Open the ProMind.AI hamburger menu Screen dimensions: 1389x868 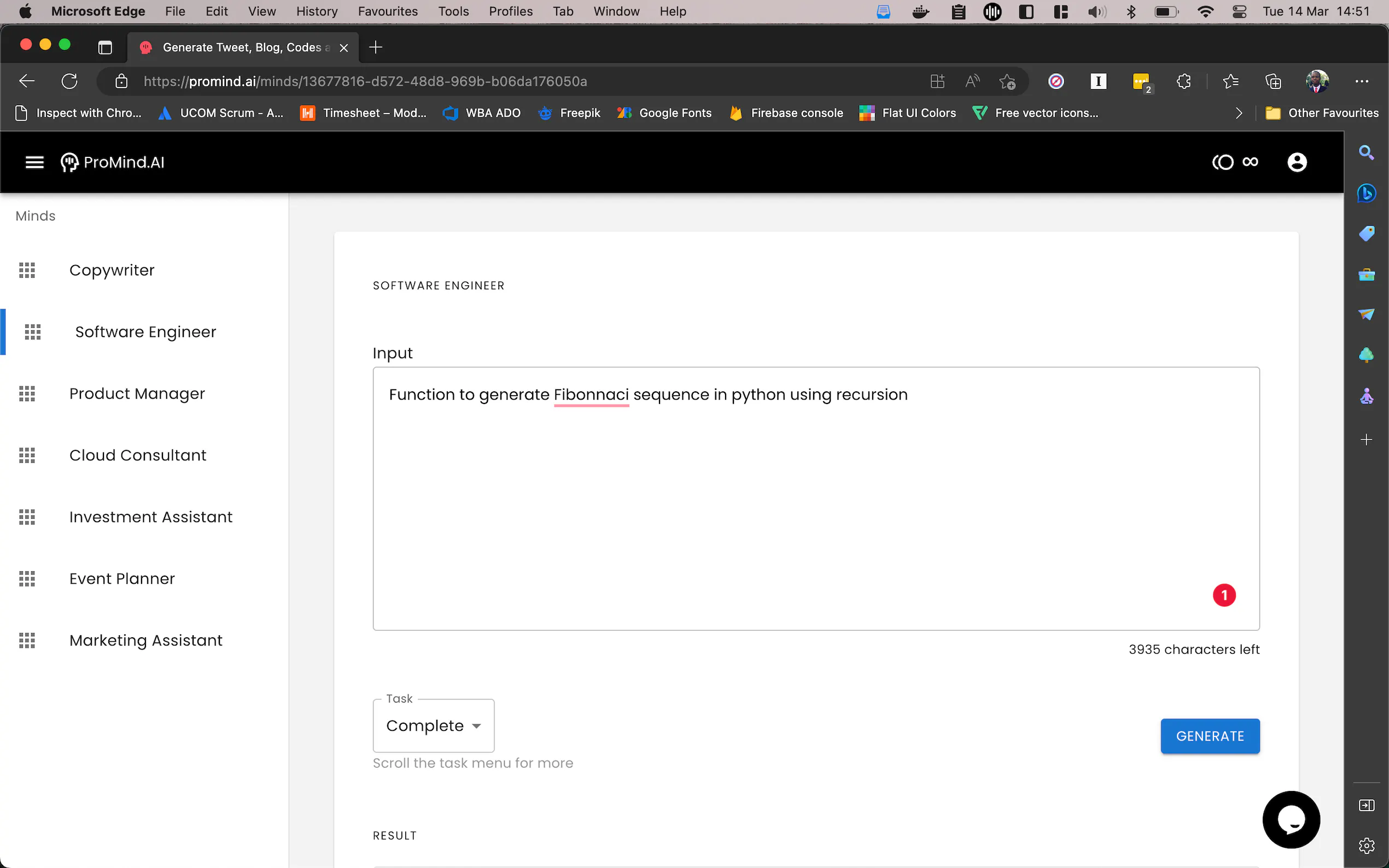point(34,162)
